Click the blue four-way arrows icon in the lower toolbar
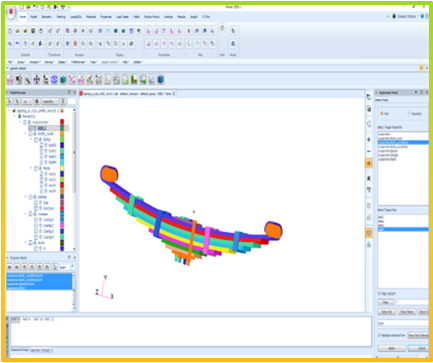Screen dimensions: 433x363 coord(37,80)
